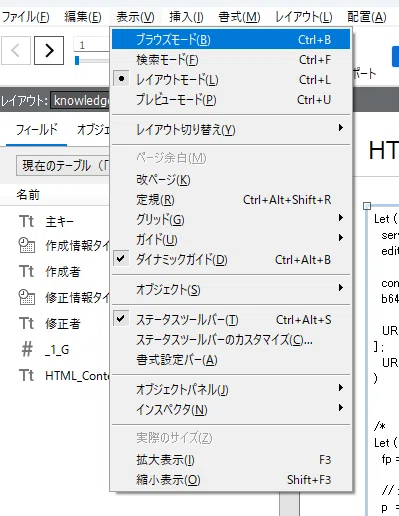
Task: Choose 縮小表示(O) zoom out
Action: [x=231, y=480]
